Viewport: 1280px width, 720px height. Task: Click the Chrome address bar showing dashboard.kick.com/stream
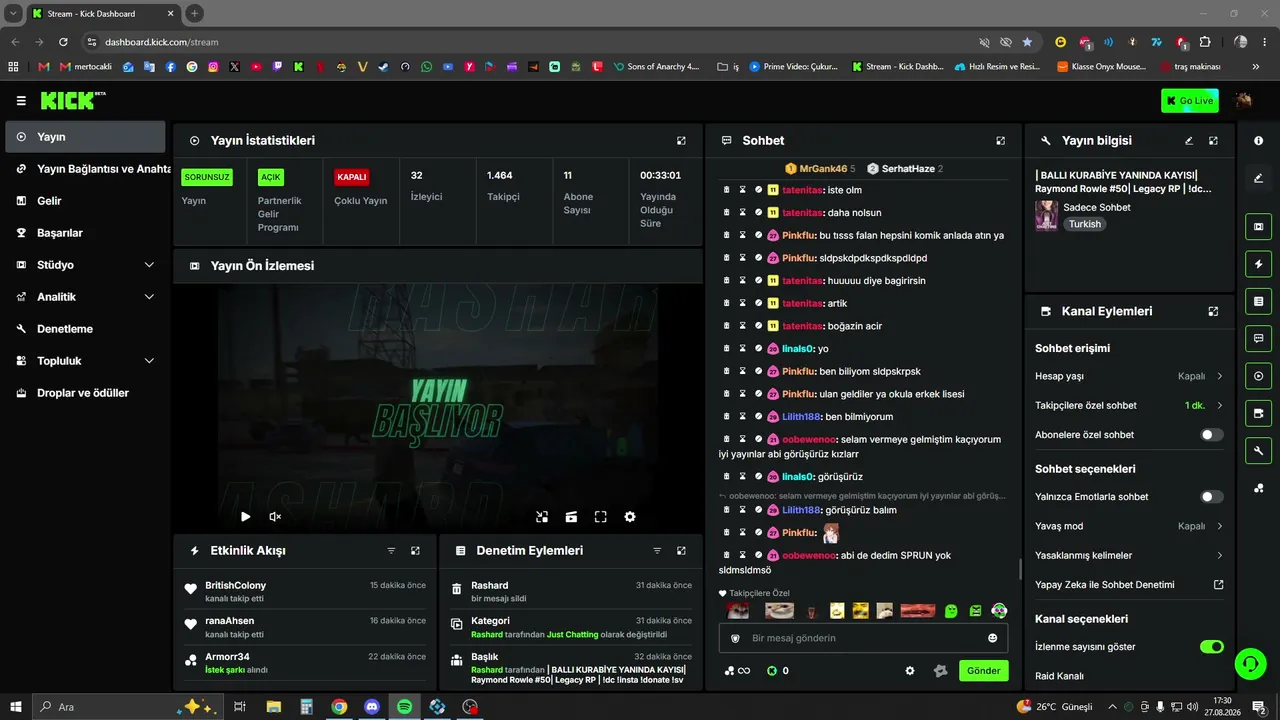coord(527,42)
